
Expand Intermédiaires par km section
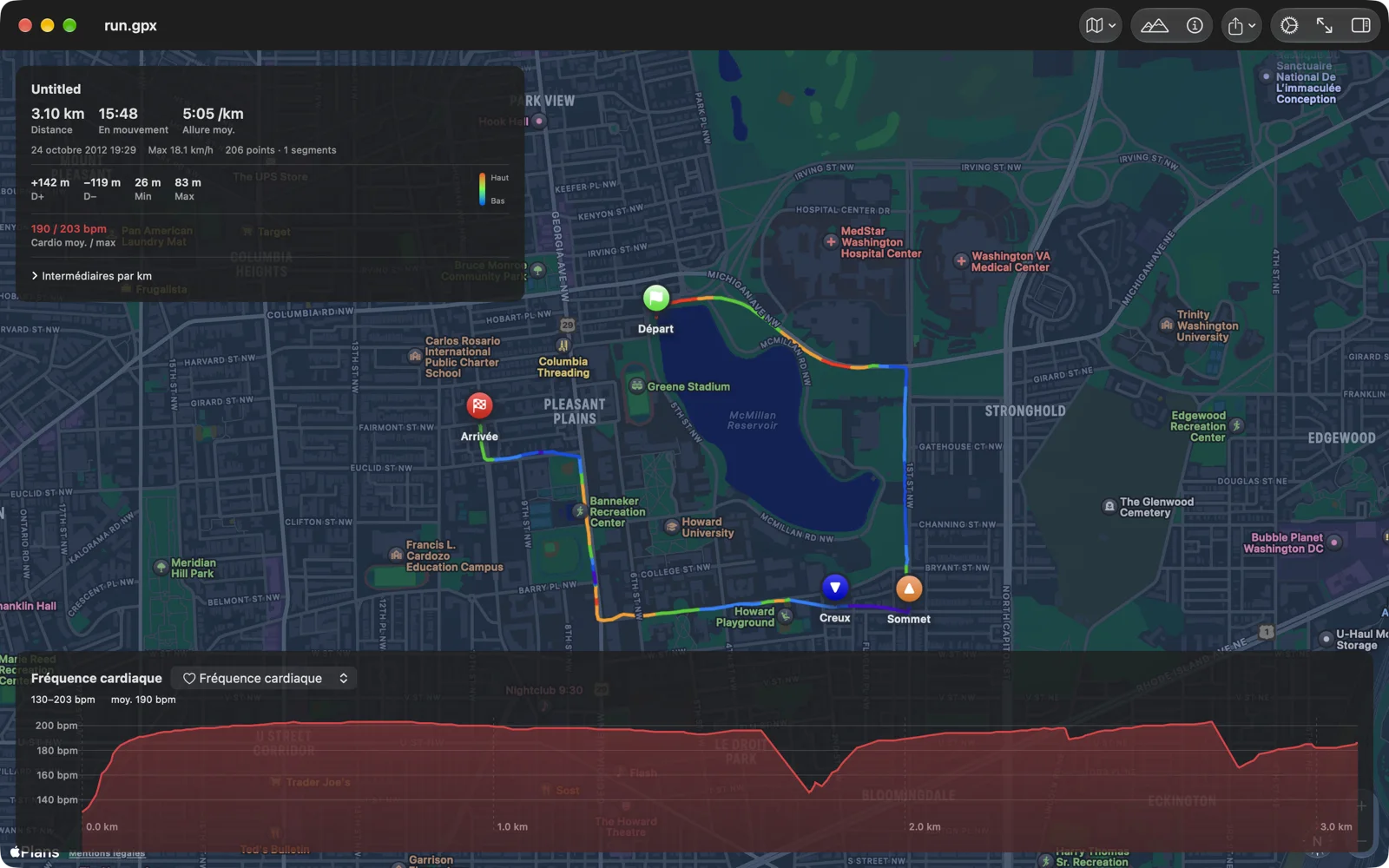(91, 276)
